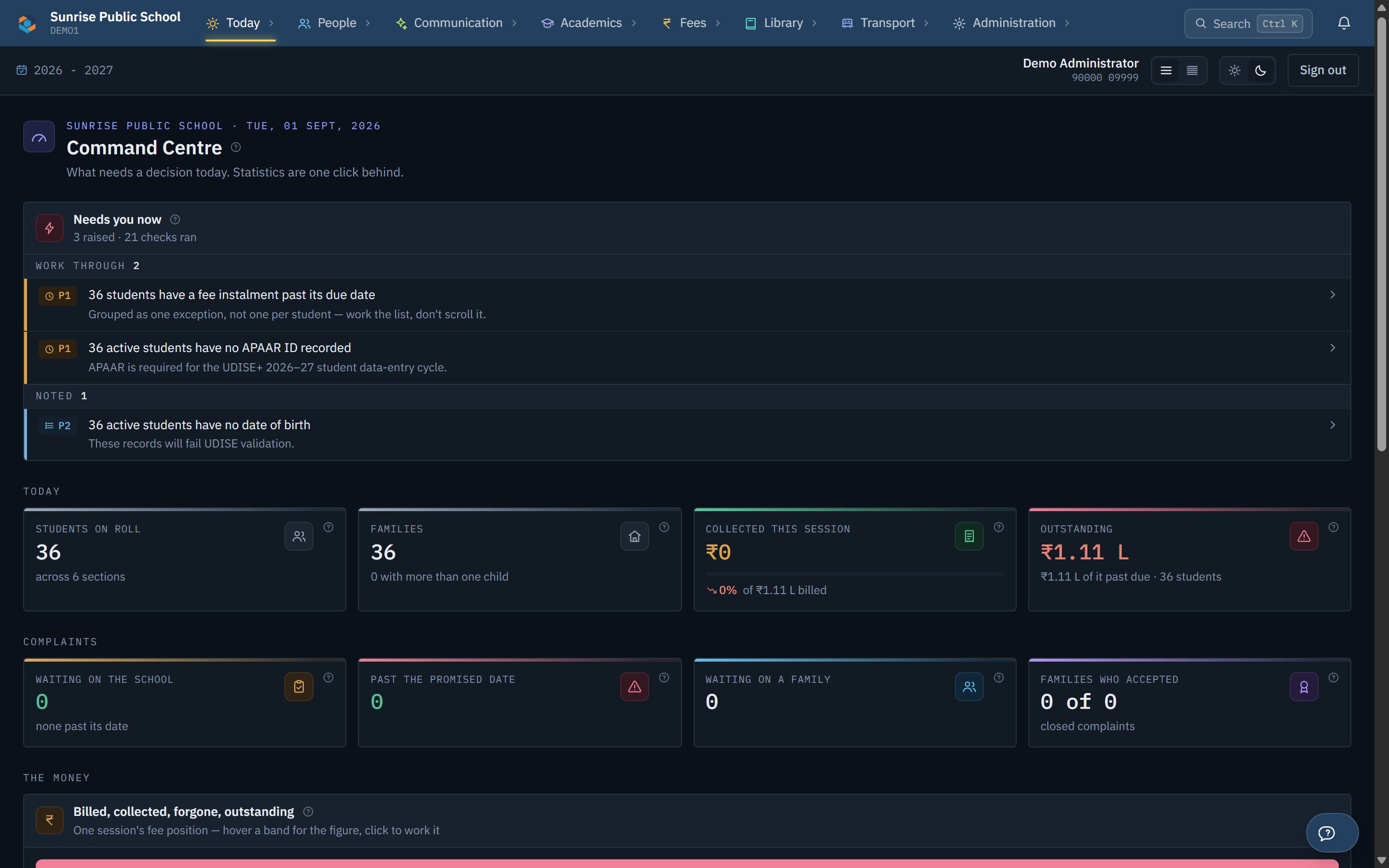Switch to light theme sun toggle
The height and width of the screenshot is (868, 1389).
(x=1234, y=70)
